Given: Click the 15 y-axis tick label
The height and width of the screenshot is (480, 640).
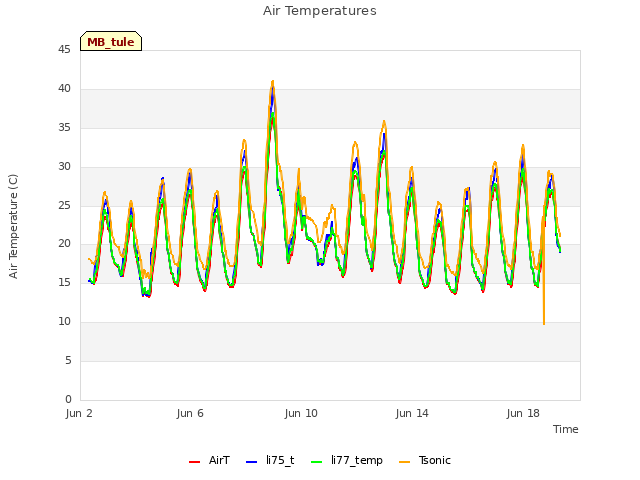Looking at the screenshot, I should click(64, 282).
